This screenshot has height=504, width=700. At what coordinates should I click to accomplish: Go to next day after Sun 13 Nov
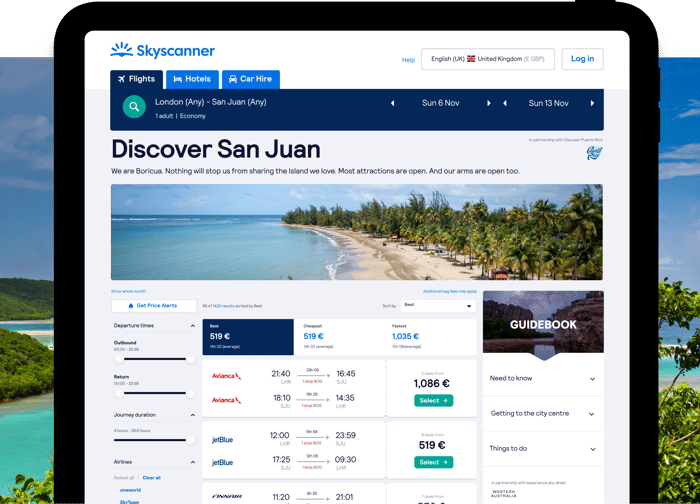click(592, 103)
